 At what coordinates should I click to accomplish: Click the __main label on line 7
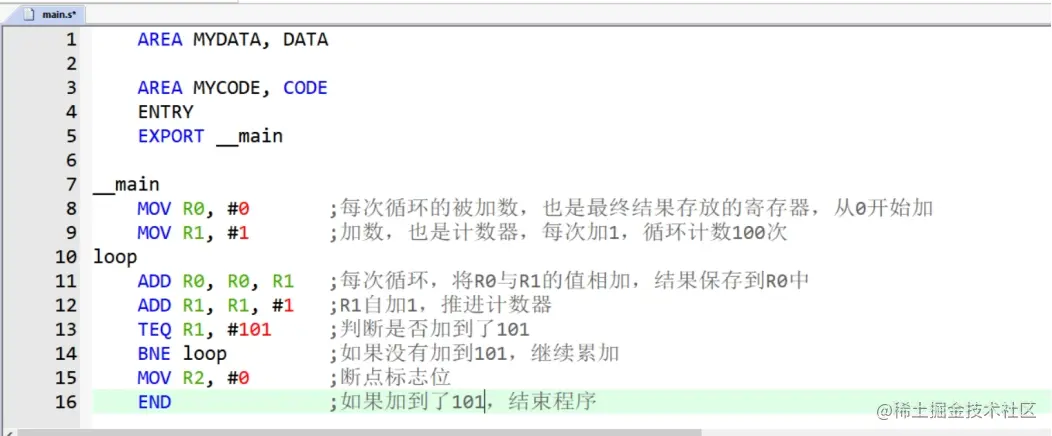tap(126, 185)
